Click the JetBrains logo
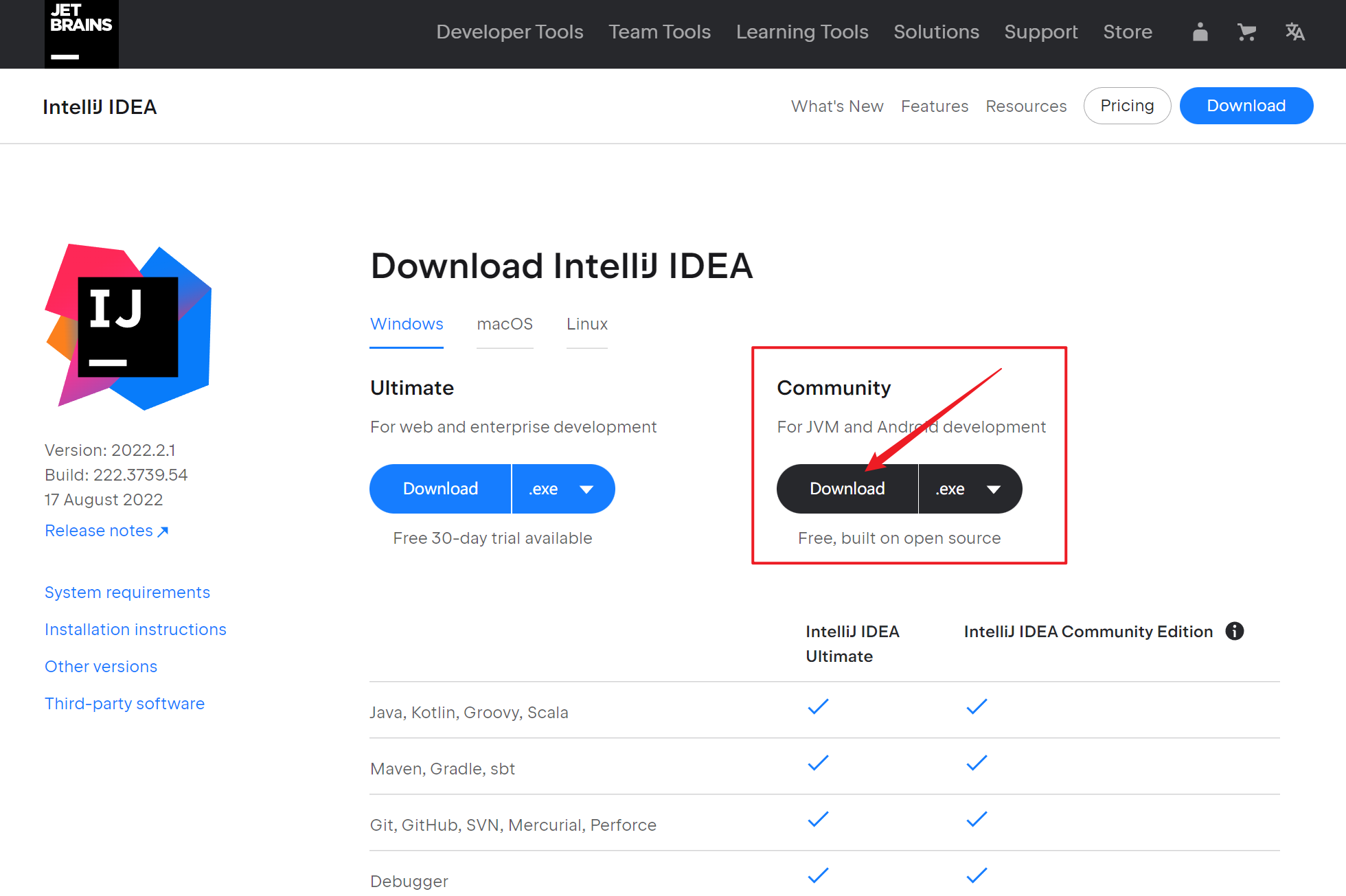1346x896 pixels. pyautogui.click(x=81, y=33)
